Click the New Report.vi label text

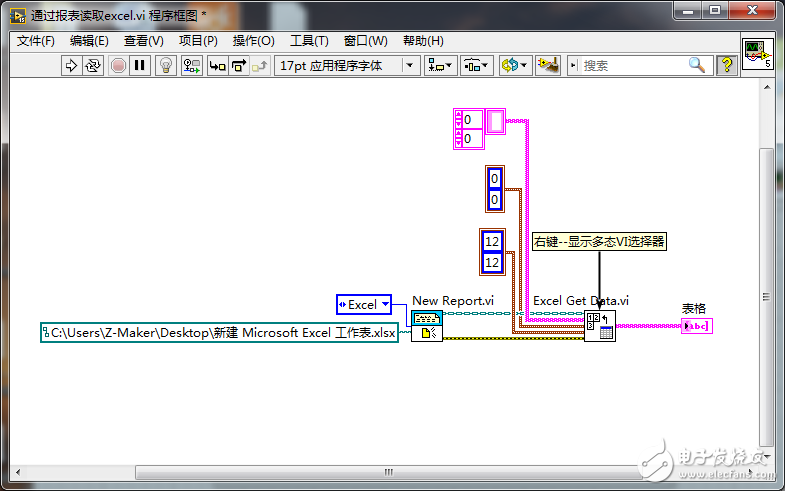tap(453, 301)
